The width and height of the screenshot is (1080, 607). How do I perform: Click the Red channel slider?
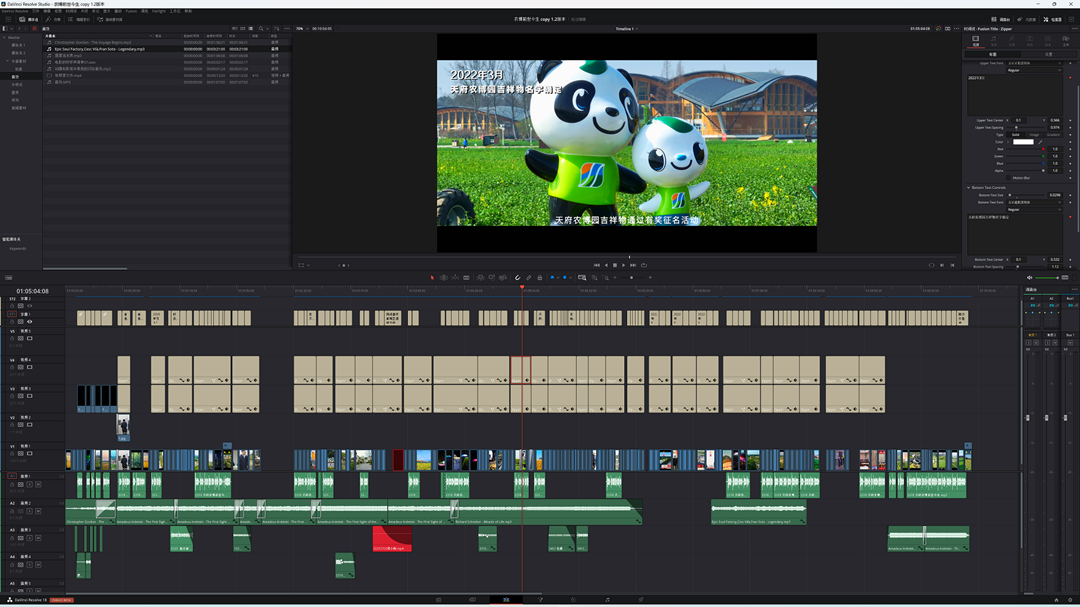click(1026, 149)
